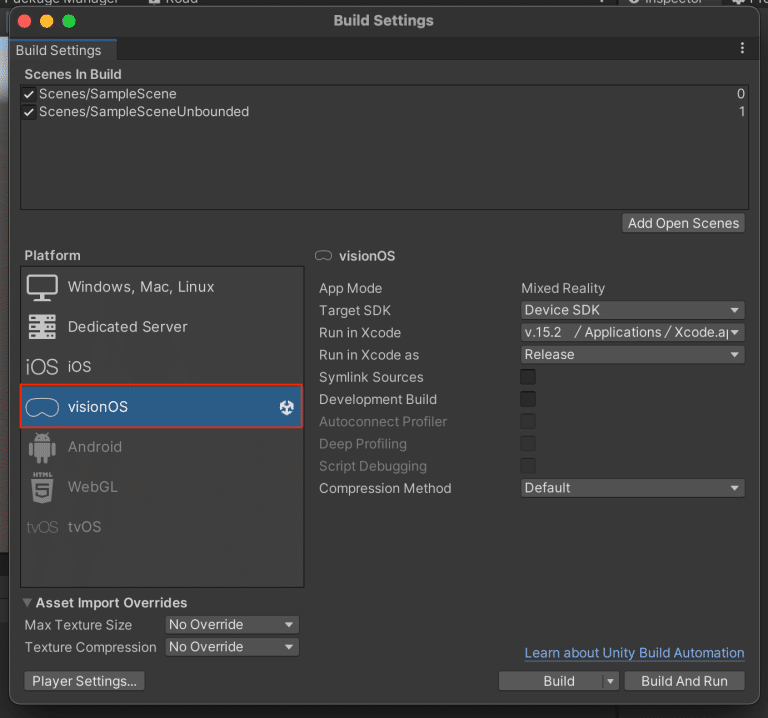This screenshot has height=718, width=768.
Task: Click the Platform heading
Action: point(52,256)
